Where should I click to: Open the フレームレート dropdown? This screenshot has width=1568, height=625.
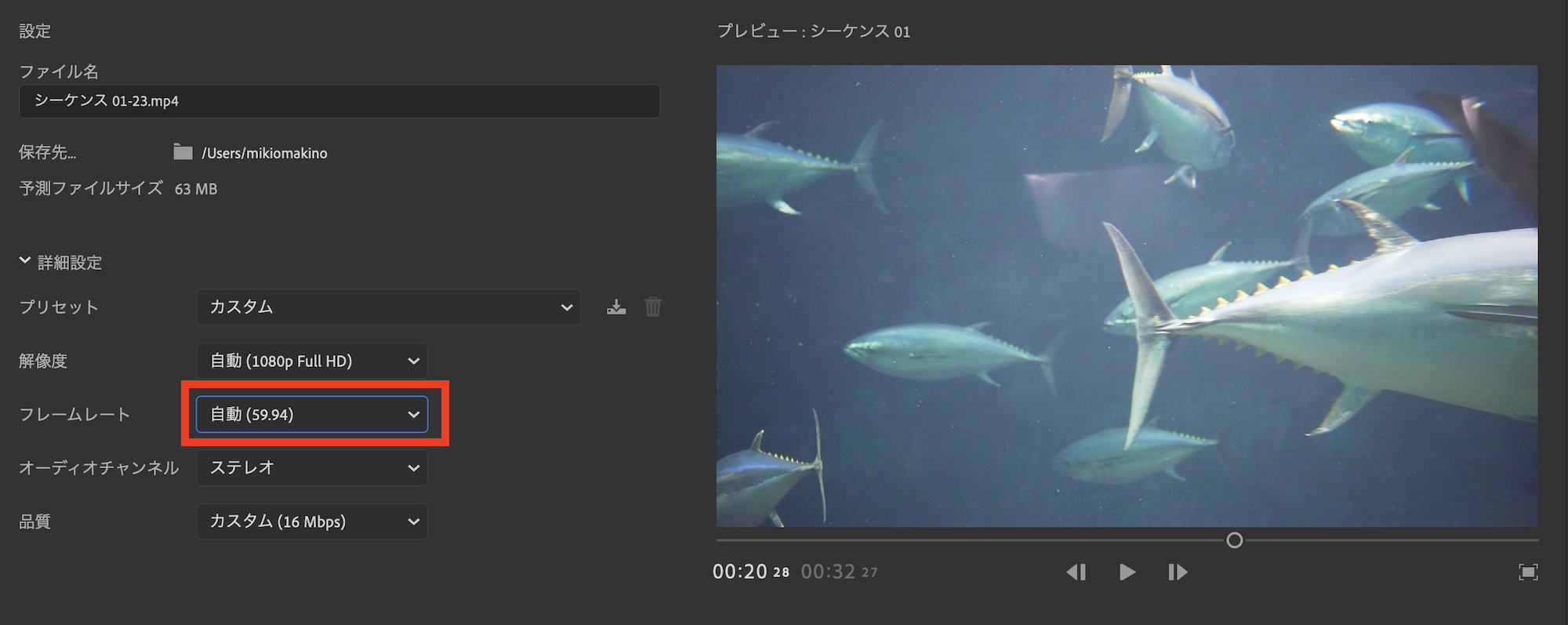pyautogui.click(x=312, y=414)
